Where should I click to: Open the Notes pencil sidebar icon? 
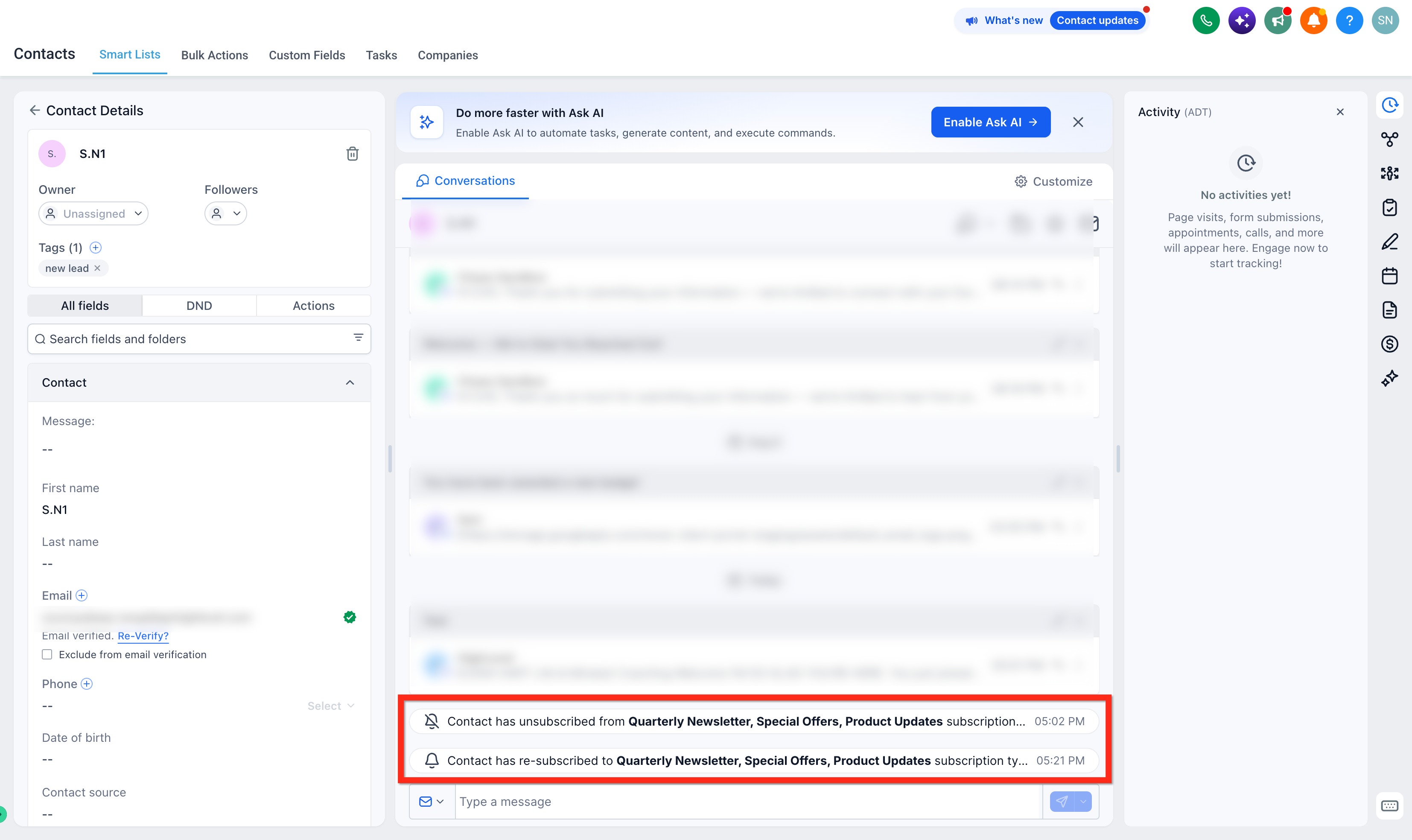(x=1389, y=242)
